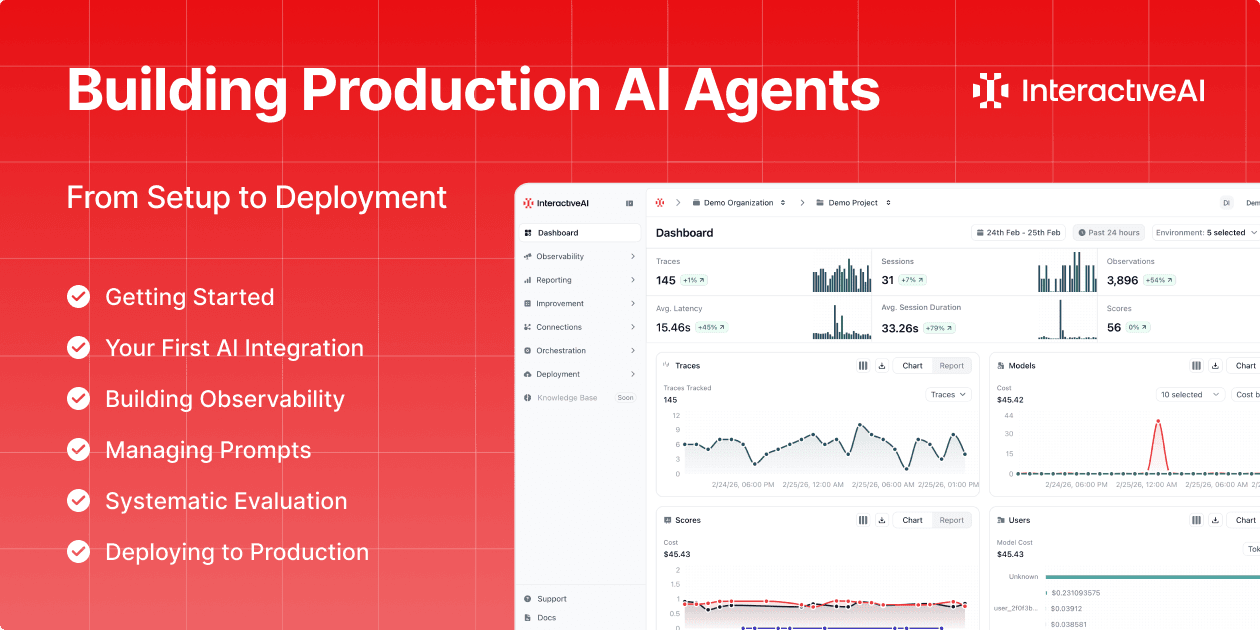Toggle Report view on the Scores panel
Screen dimensions: 1260x630
coord(951,520)
